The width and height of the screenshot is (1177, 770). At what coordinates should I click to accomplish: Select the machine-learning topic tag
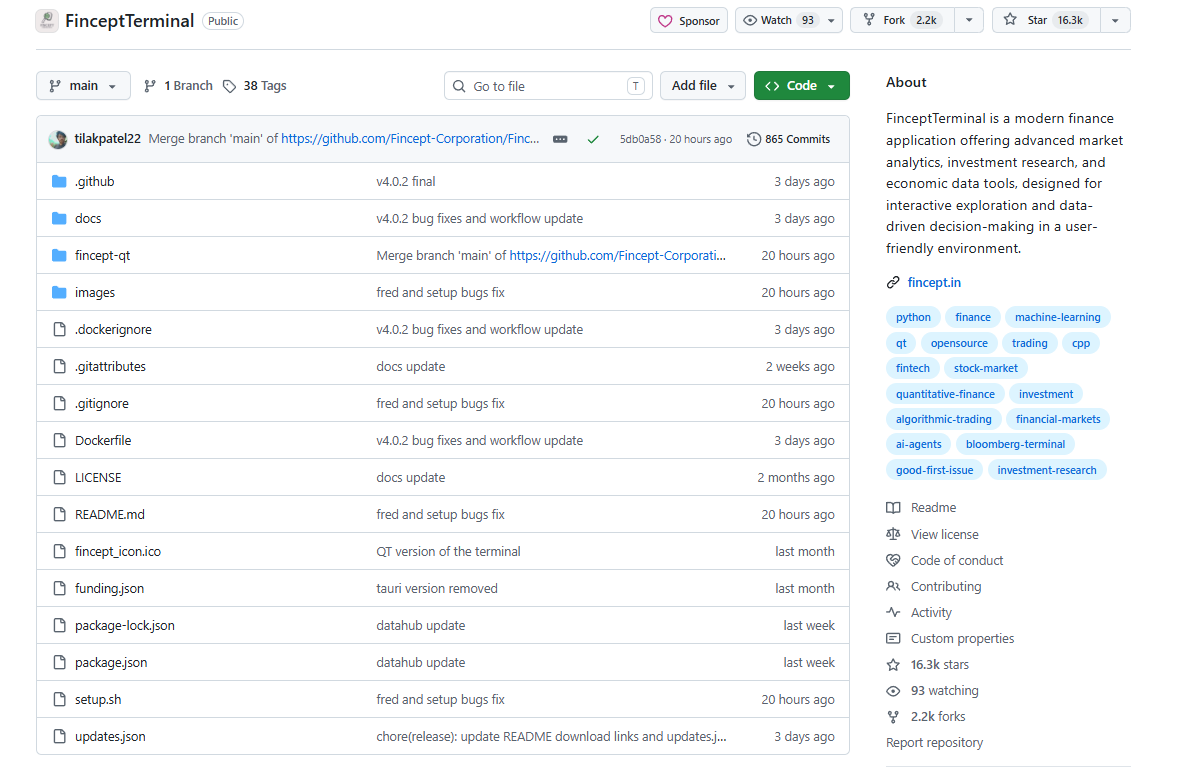click(1058, 317)
